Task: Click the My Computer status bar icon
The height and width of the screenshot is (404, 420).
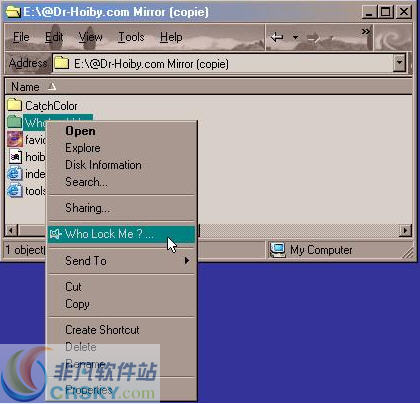Action: click(278, 250)
